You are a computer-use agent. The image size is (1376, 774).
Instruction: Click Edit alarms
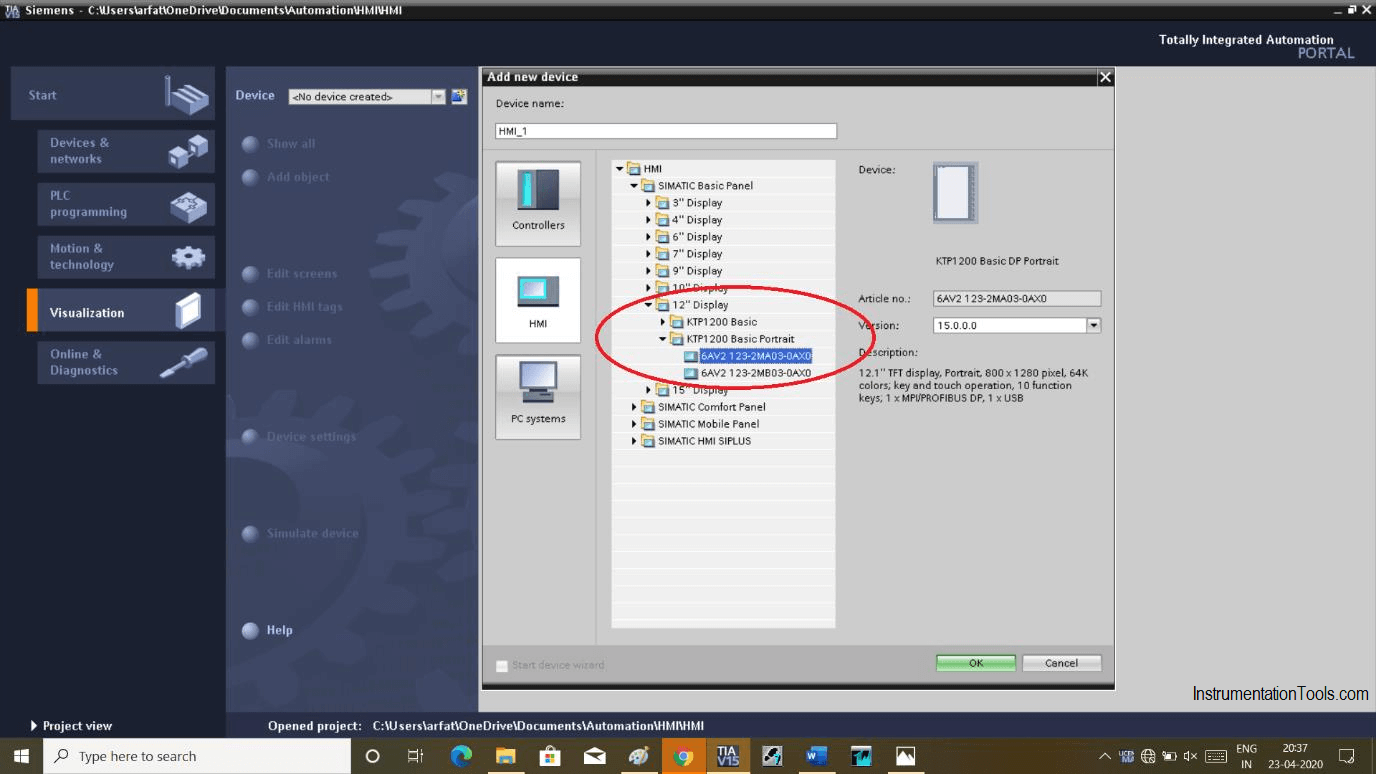[x=299, y=340]
